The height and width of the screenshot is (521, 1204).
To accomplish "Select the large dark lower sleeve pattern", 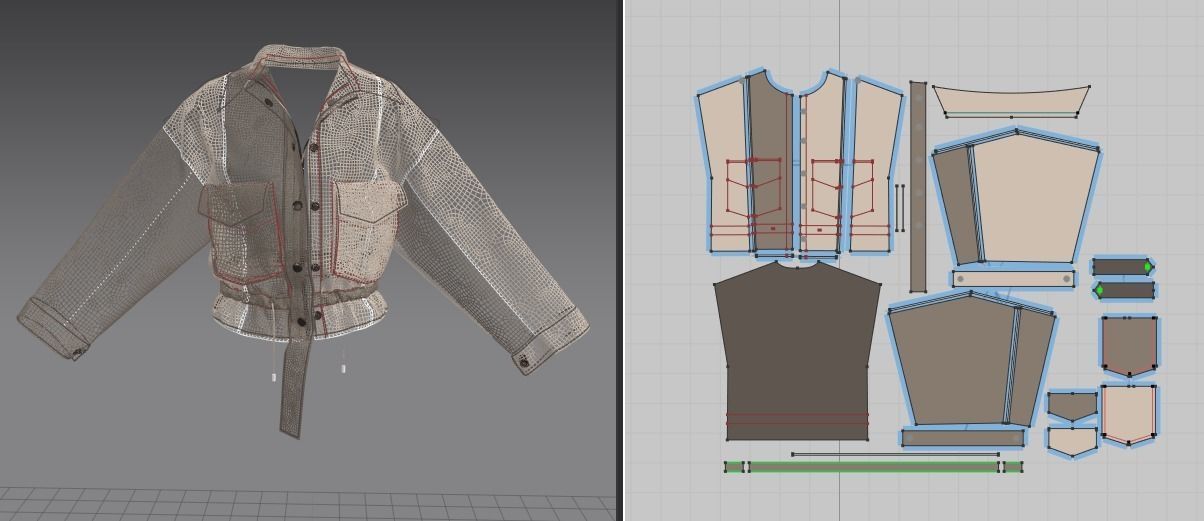I will pos(950,360).
